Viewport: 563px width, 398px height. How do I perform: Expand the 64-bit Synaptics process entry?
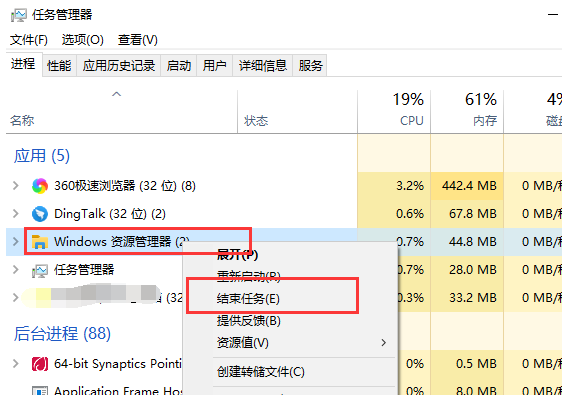tap(15, 364)
